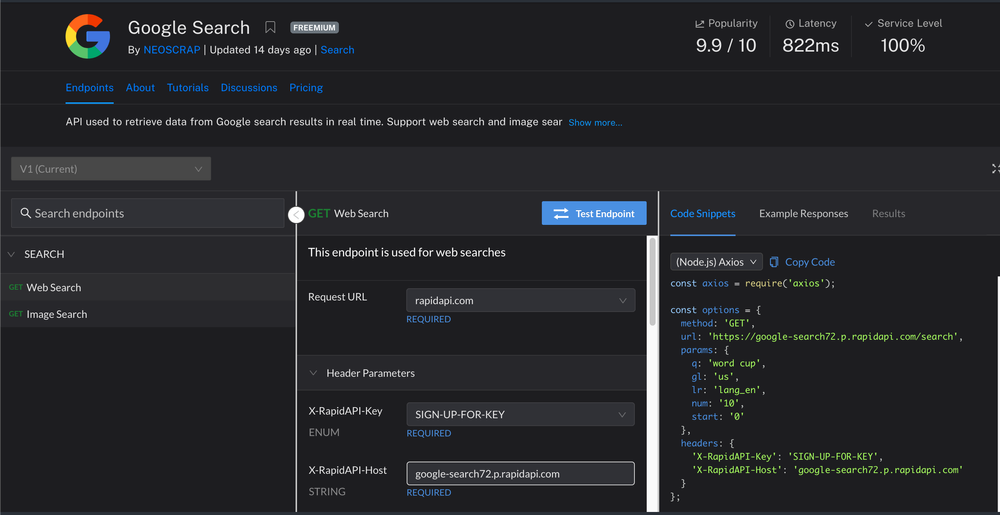Click the Latency clock icon
The width and height of the screenshot is (1000, 515).
click(790, 23)
